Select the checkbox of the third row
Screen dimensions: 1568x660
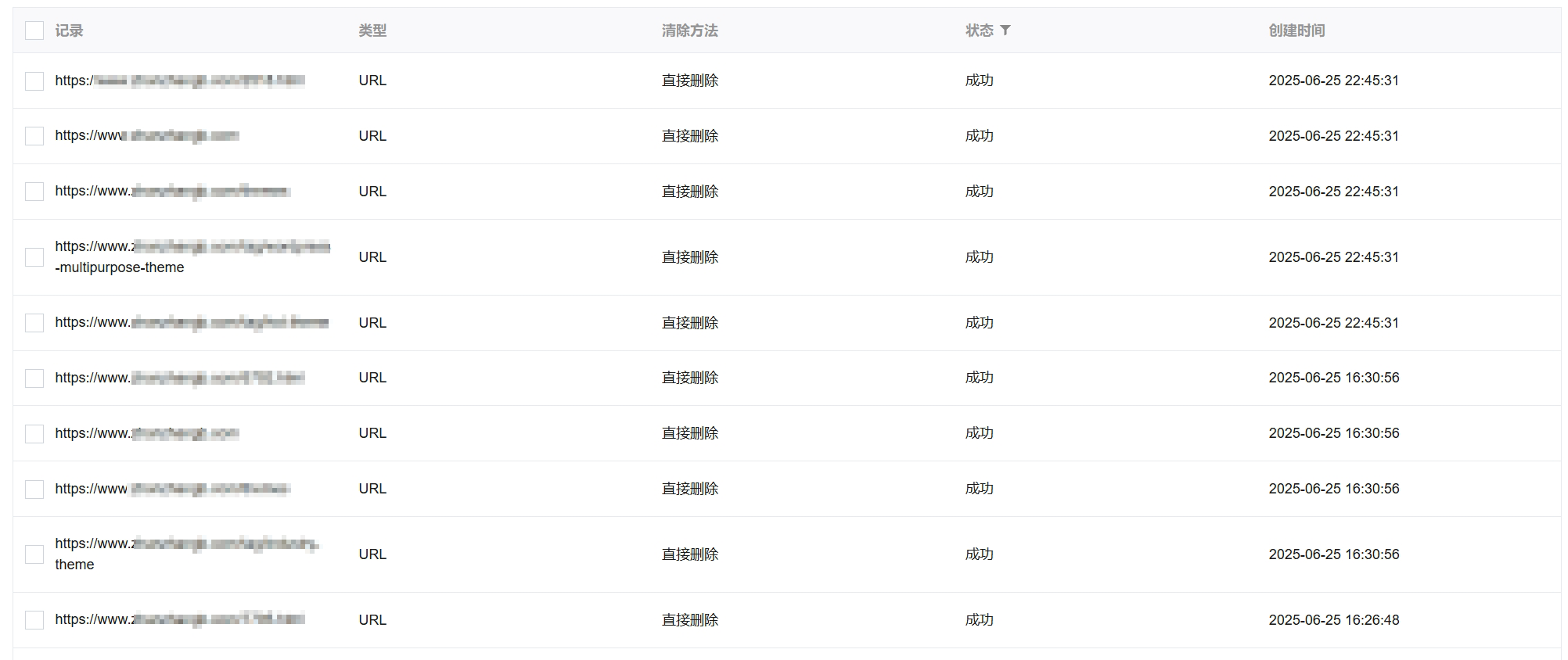coord(34,192)
